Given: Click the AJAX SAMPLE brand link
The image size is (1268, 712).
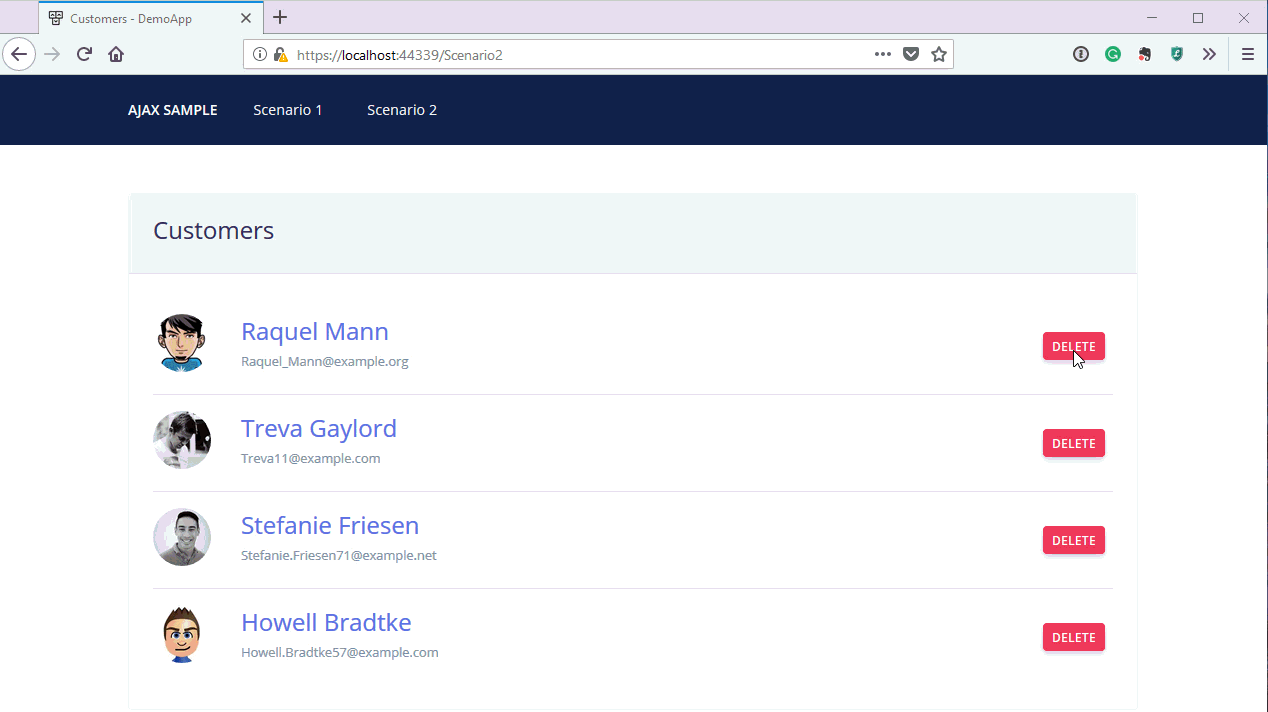Looking at the screenshot, I should click(173, 110).
